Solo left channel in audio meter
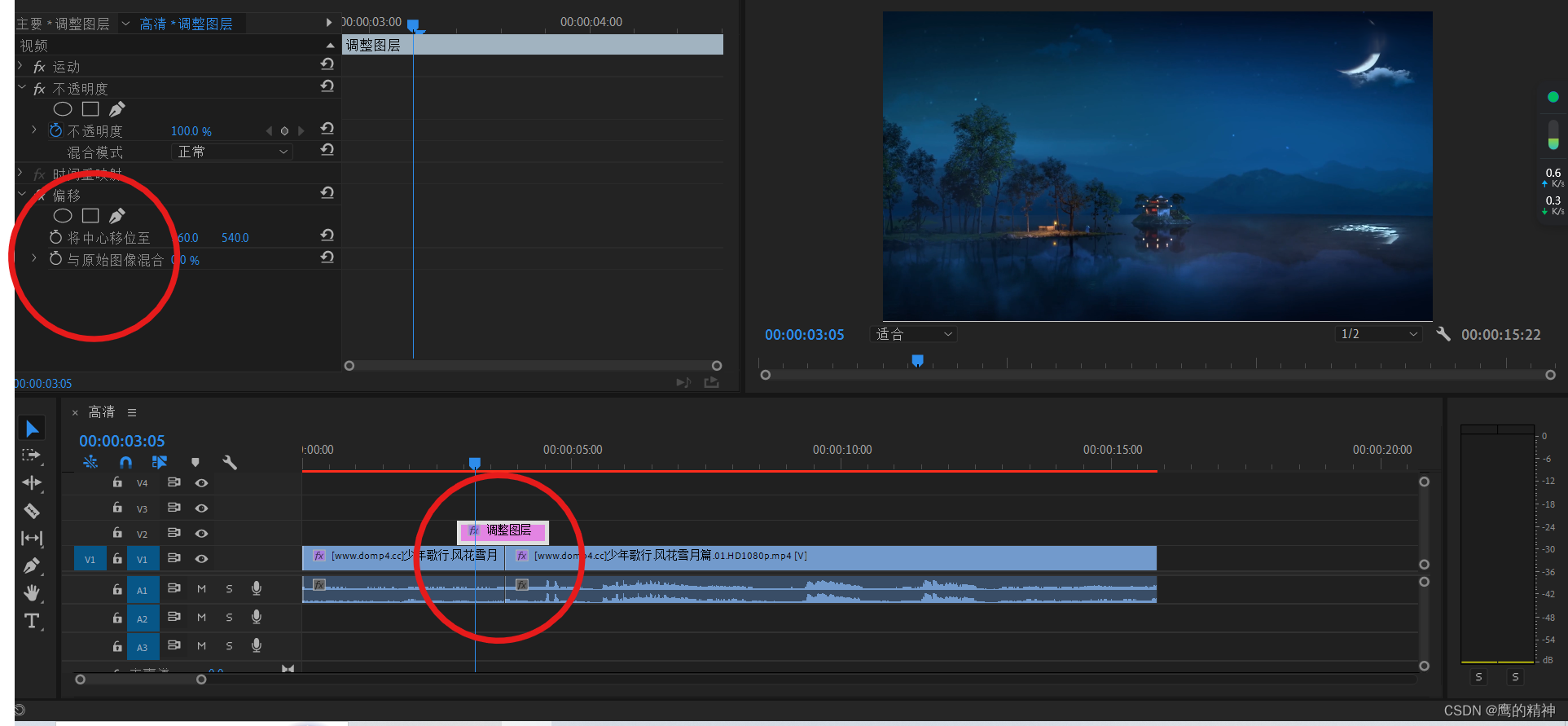Image resolution: width=1568 pixels, height=726 pixels. click(1478, 677)
